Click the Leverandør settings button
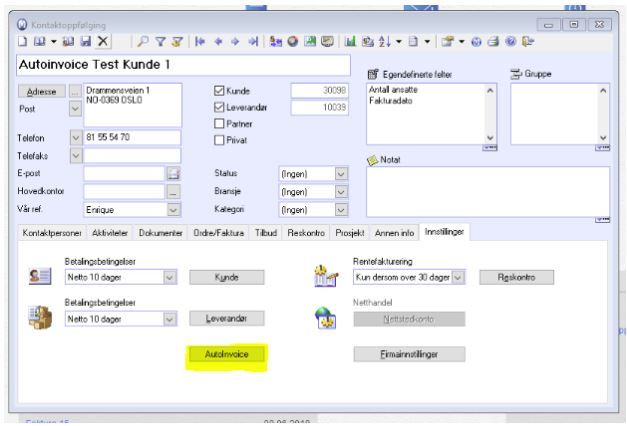627x426 pixels. click(x=226, y=318)
